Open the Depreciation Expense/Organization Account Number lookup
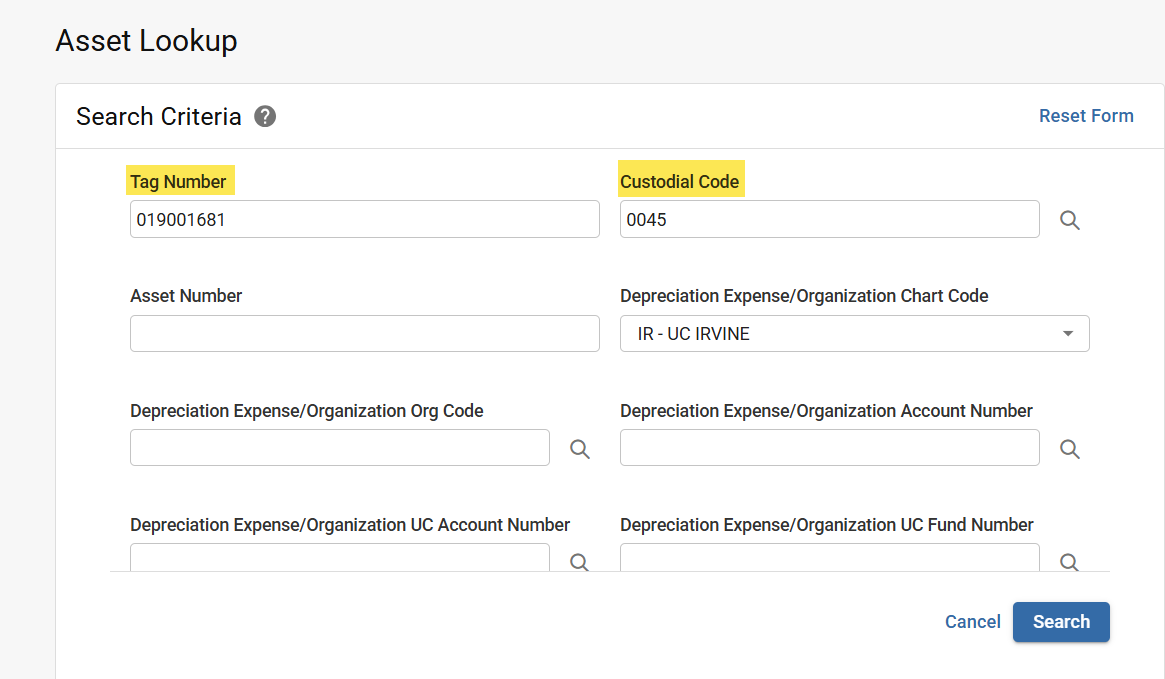This screenshot has height=679, width=1165. point(1069,448)
